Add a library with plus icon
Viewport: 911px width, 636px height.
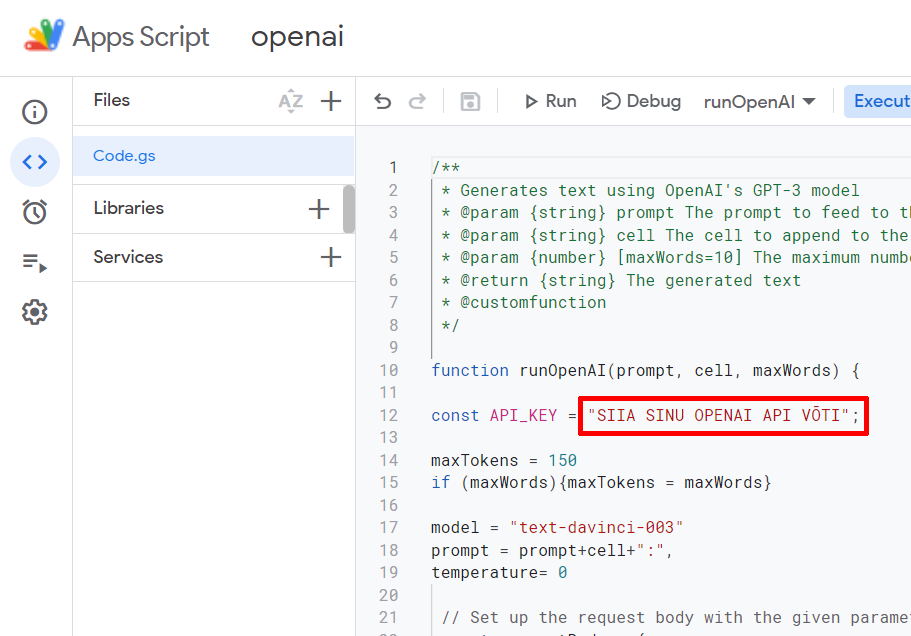(319, 209)
